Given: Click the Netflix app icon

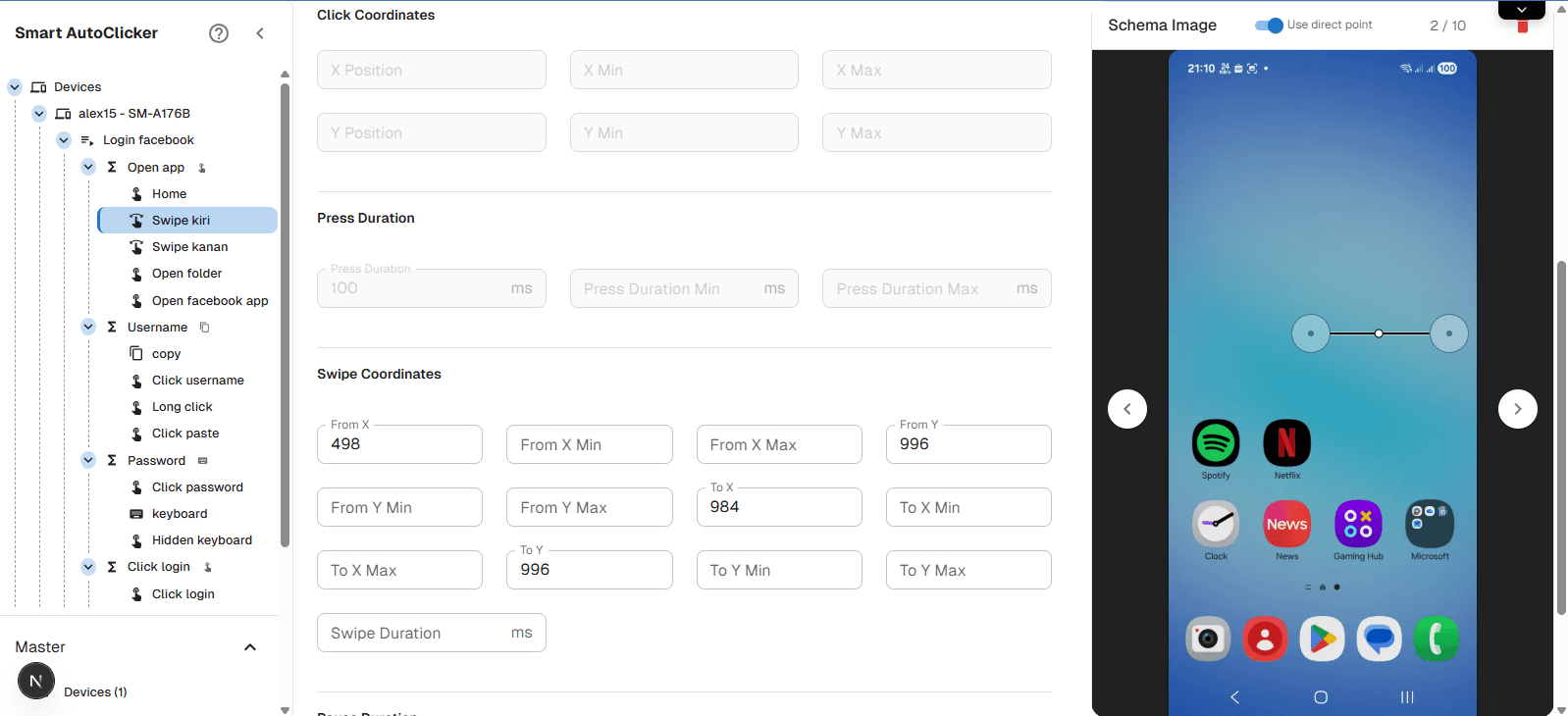Looking at the screenshot, I should (1286, 443).
